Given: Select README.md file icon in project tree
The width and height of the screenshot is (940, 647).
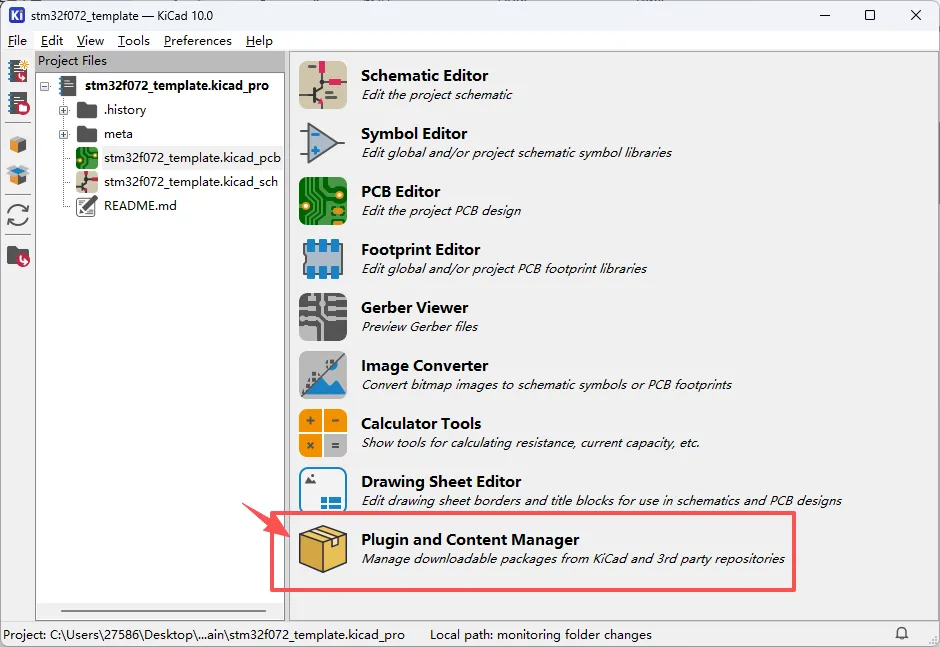Looking at the screenshot, I should [x=86, y=206].
